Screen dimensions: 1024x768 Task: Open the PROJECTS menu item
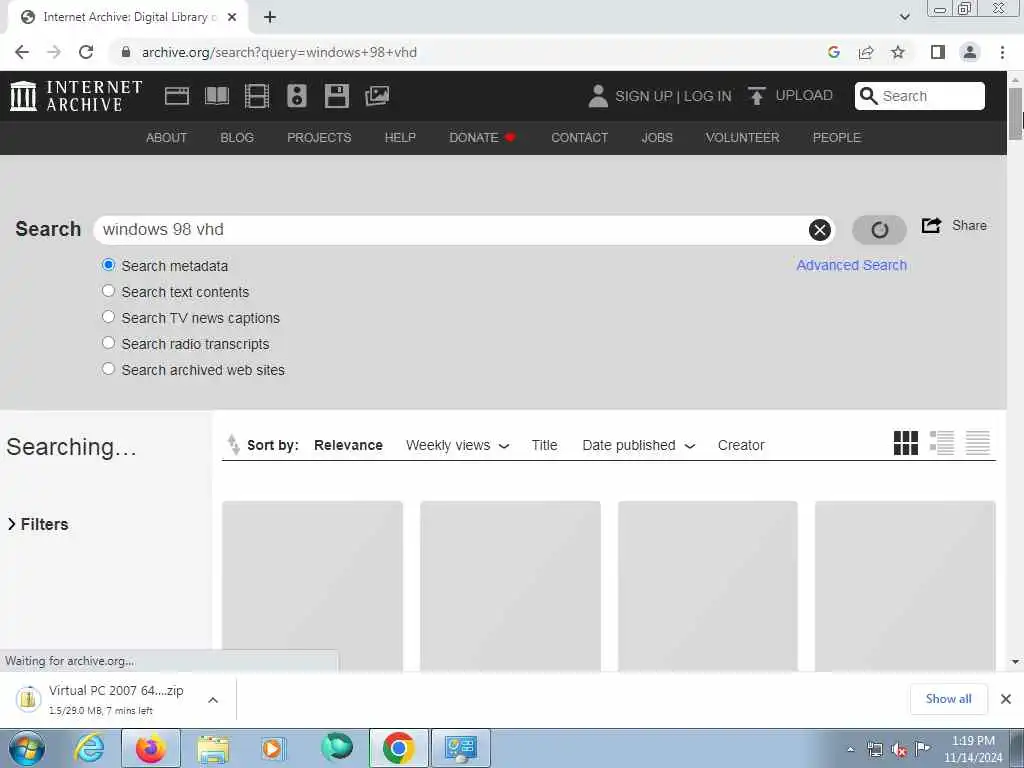click(319, 138)
